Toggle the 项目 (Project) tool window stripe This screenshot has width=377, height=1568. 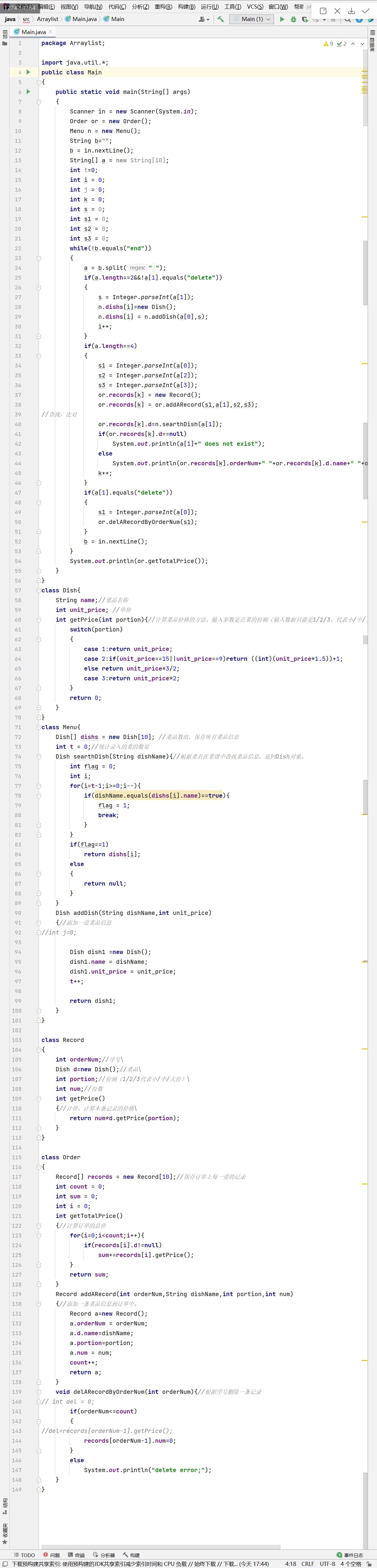pyautogui.click(x=5, y=38)
